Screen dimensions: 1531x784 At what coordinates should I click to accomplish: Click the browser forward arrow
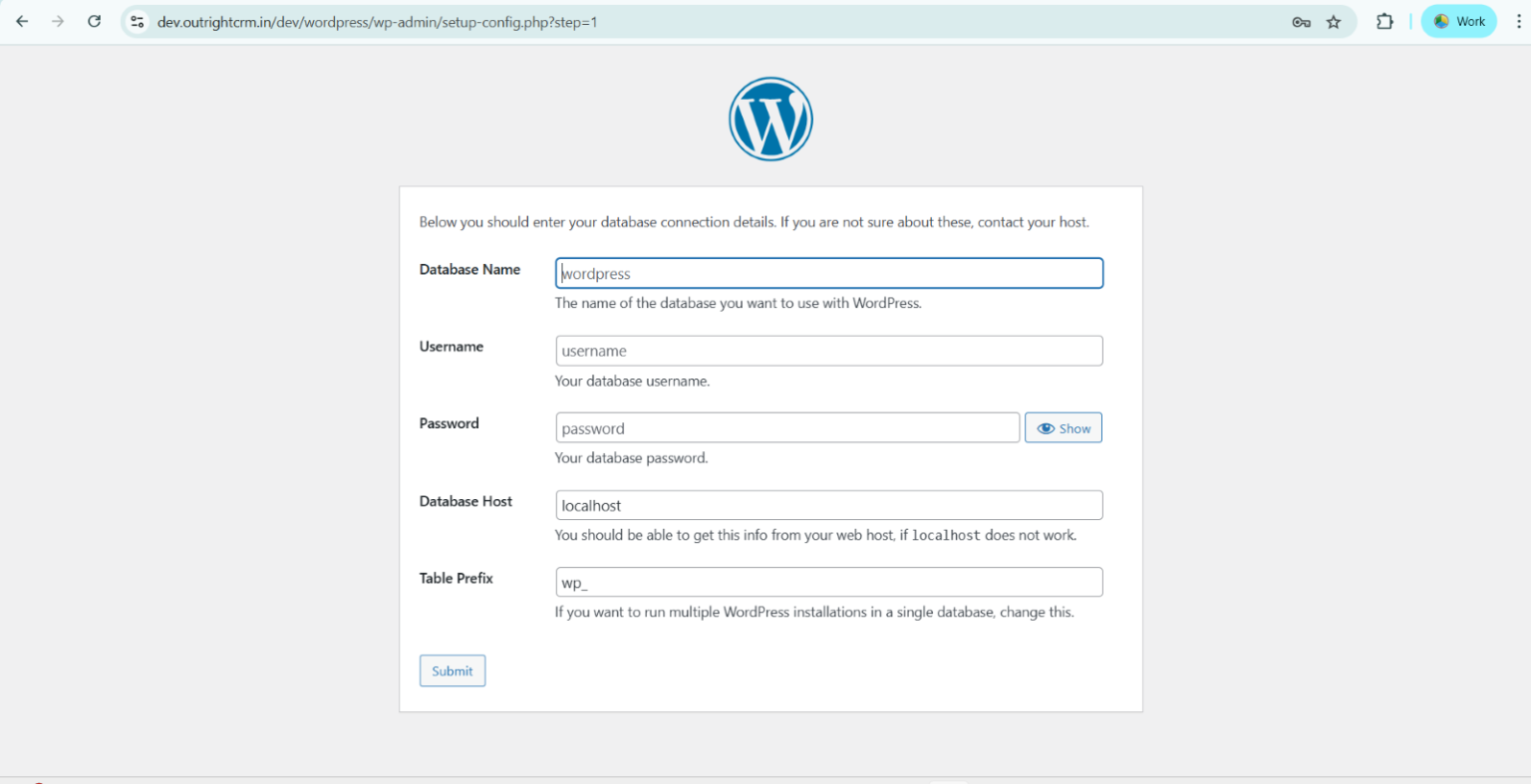pyautogui.click(x=58, y=21)
